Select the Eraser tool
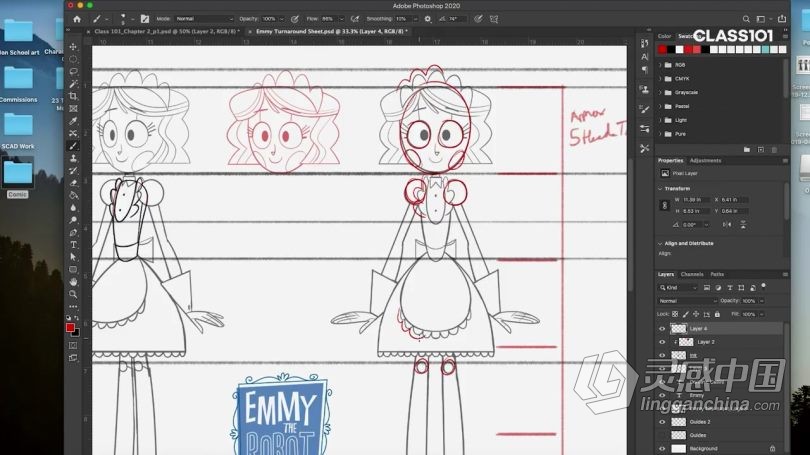Screen dimensions: 810x455 click(x=73, y=183)
